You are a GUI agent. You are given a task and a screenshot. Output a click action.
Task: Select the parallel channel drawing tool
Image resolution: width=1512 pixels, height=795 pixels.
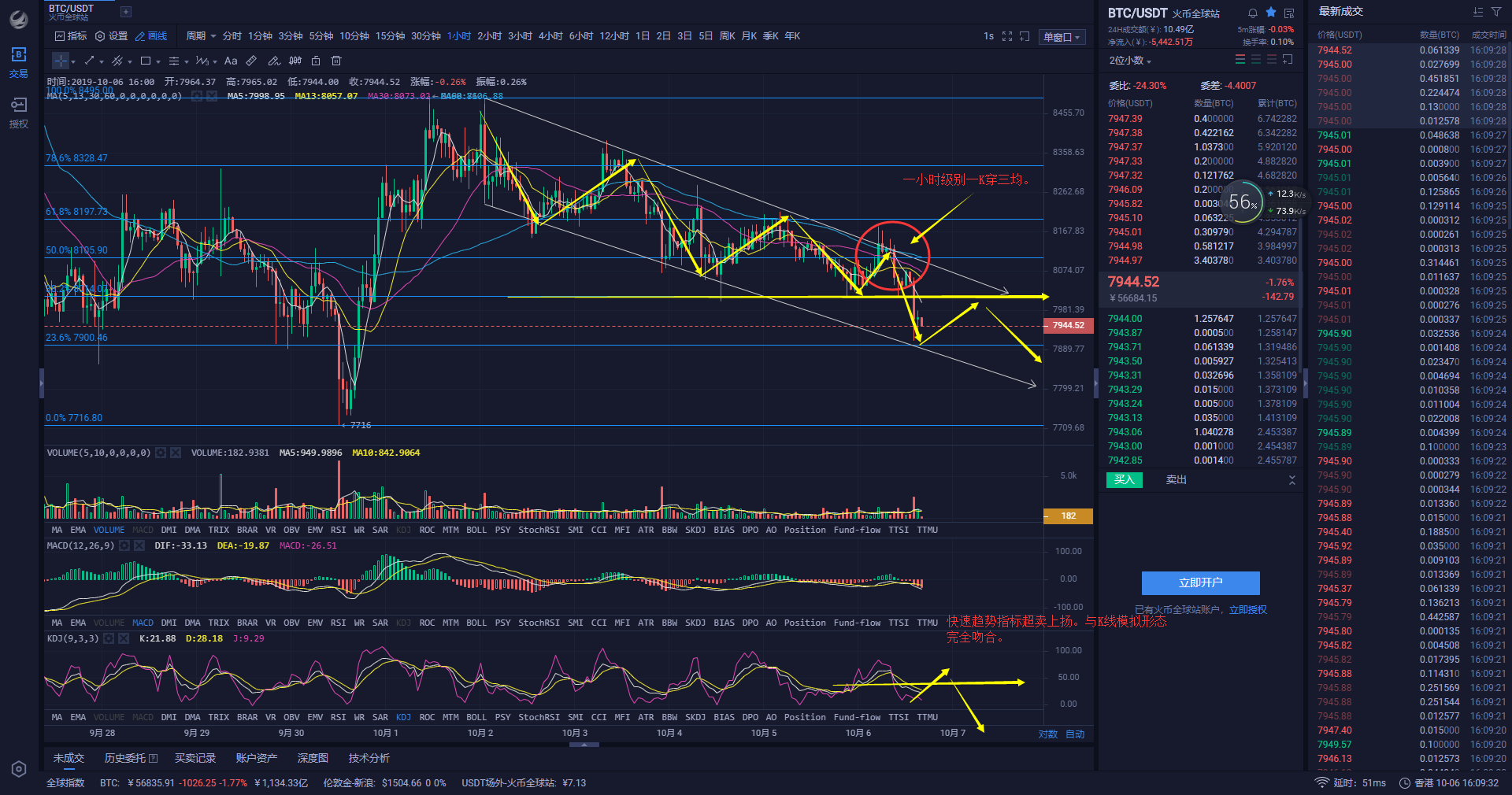(x=117, y=61)
